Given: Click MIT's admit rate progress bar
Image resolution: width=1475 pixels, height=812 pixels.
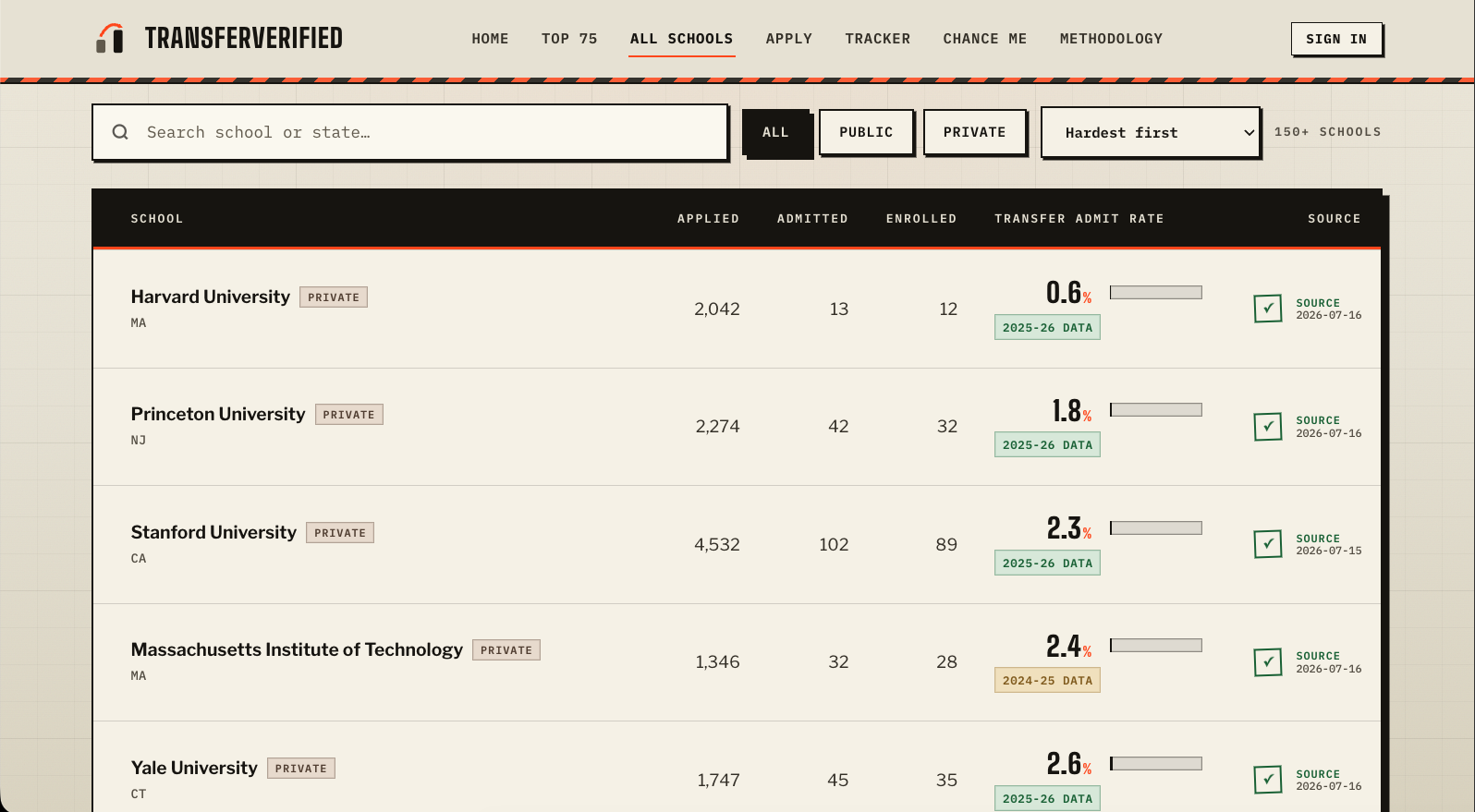Looking at the screenshot, I should [1156, 645].
